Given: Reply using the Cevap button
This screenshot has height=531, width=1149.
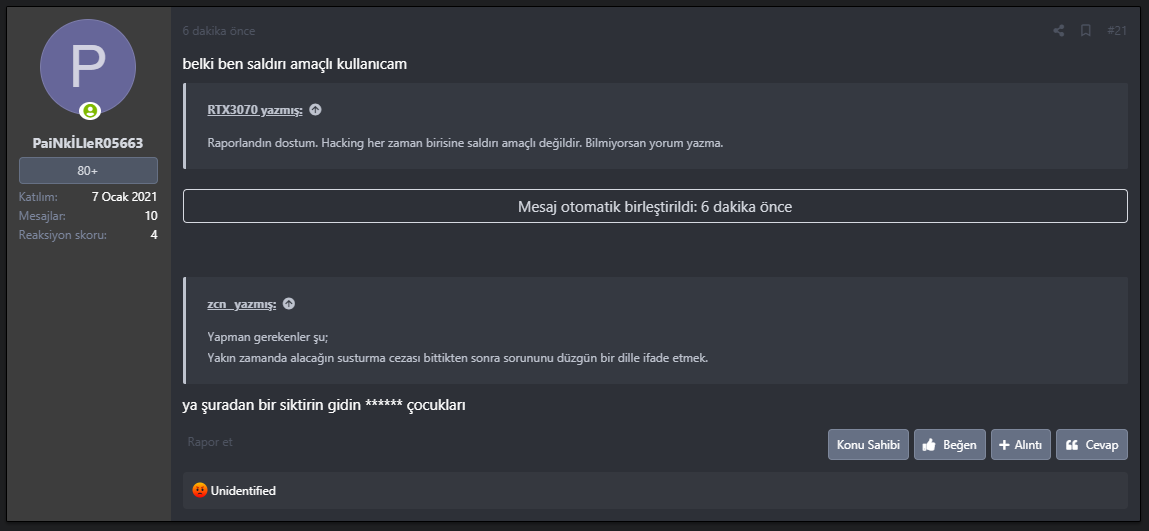Looking at the screenshot, I should 1091,445.
